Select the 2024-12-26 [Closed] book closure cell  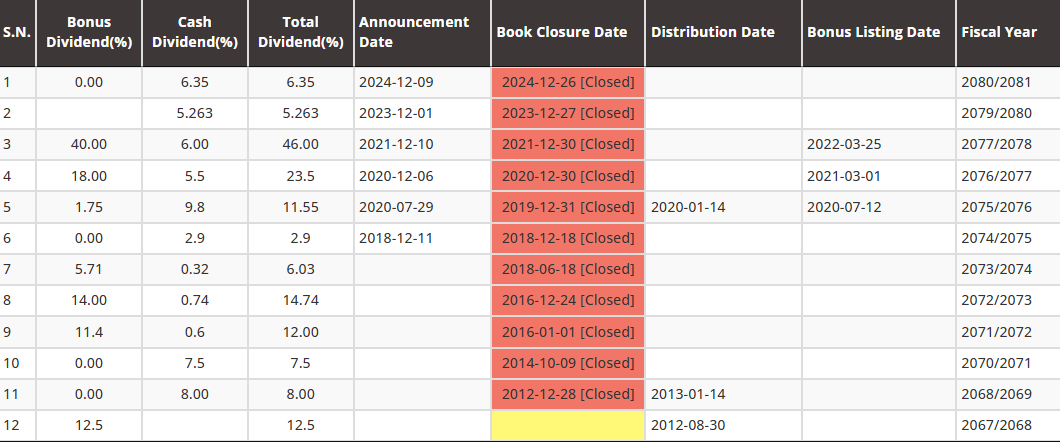568,82
